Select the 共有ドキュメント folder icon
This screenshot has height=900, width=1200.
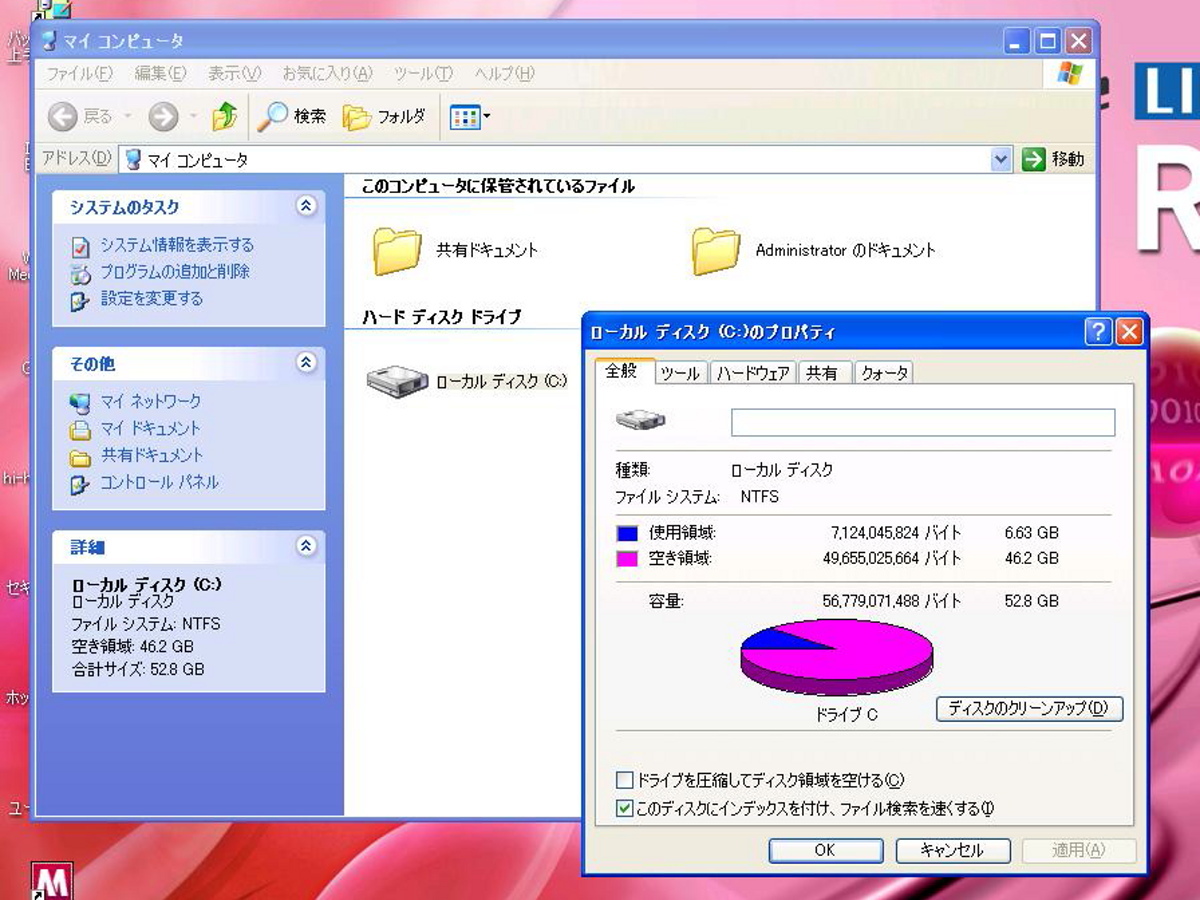click(x=398, y=250)
